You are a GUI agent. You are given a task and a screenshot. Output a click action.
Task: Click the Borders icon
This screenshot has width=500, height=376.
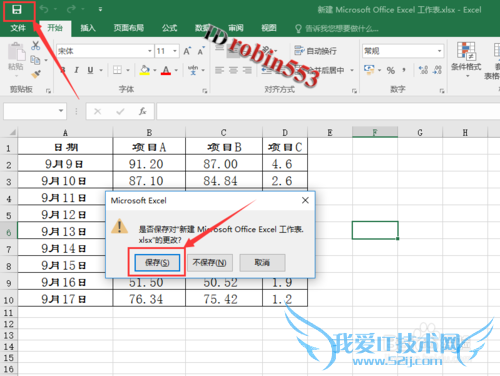click(117, 70)
